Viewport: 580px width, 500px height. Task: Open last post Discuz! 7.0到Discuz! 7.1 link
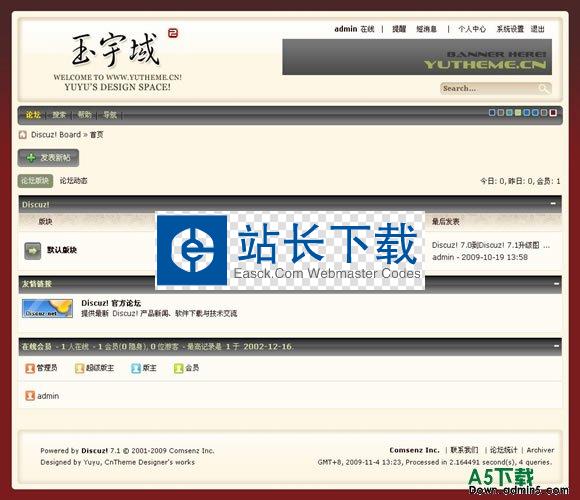click(491, 245)
